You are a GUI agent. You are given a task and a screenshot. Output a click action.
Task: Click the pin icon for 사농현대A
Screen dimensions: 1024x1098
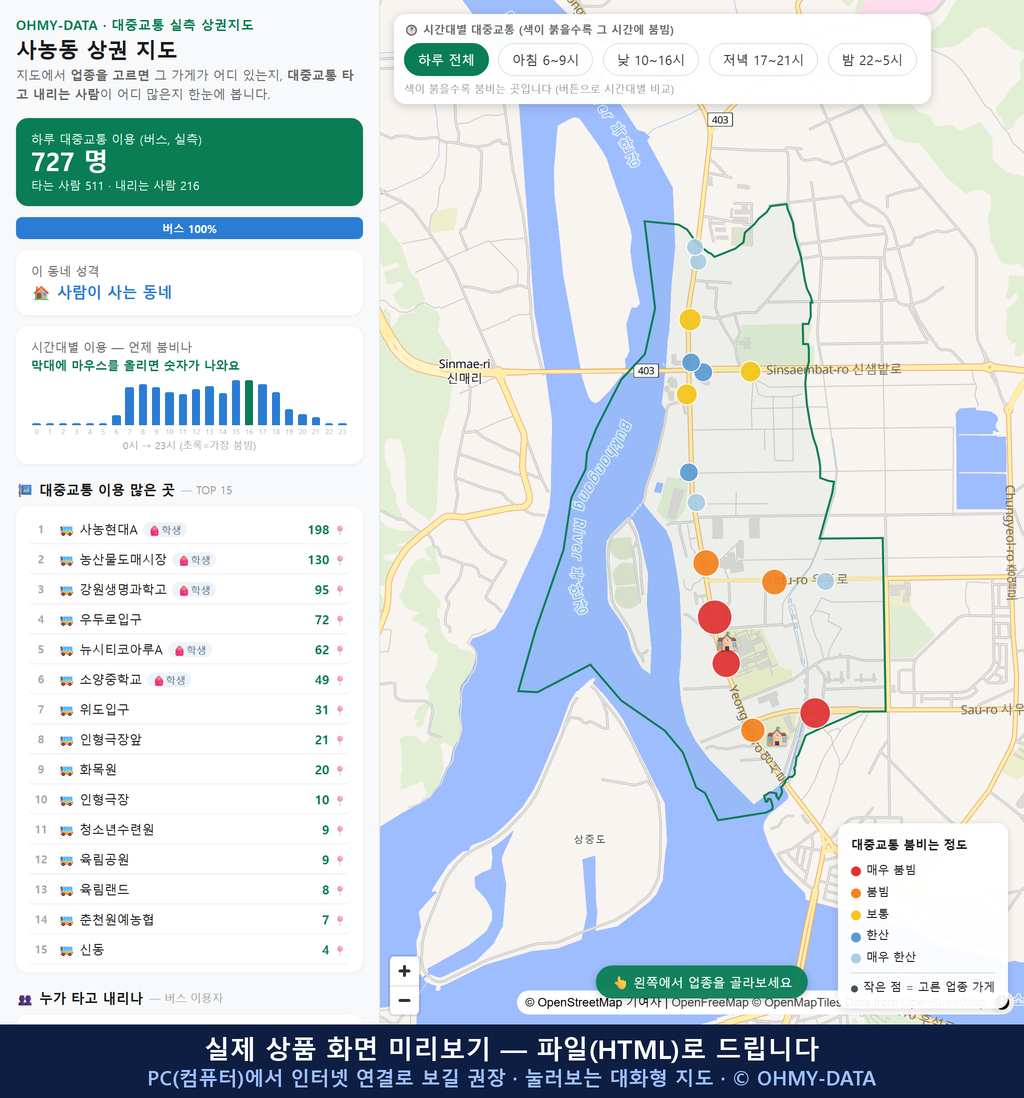click(x=340, y=530)
